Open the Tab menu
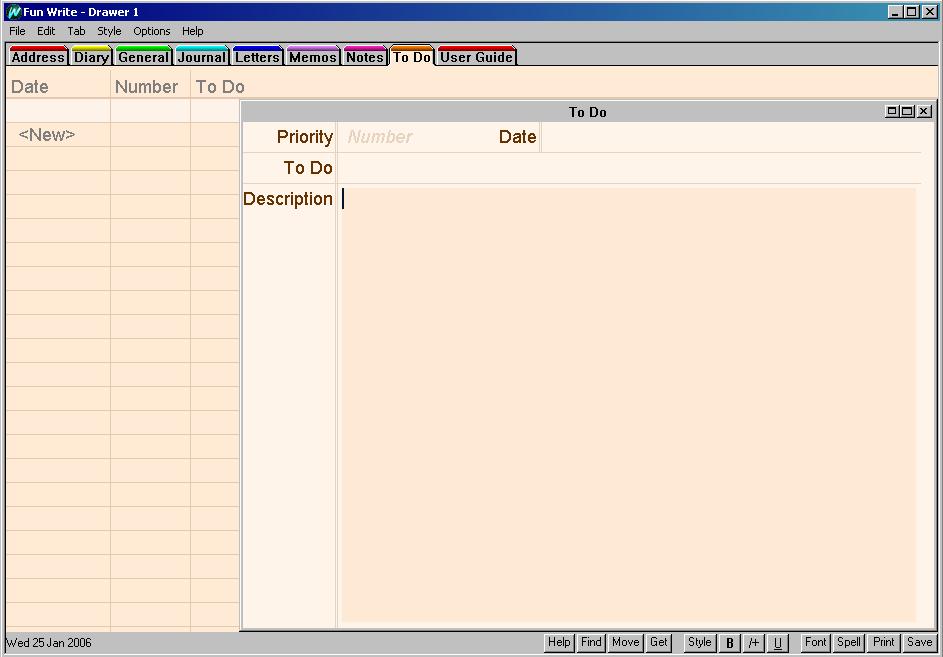Viewport: 943px width, 657px height. (x=76, y=31)
